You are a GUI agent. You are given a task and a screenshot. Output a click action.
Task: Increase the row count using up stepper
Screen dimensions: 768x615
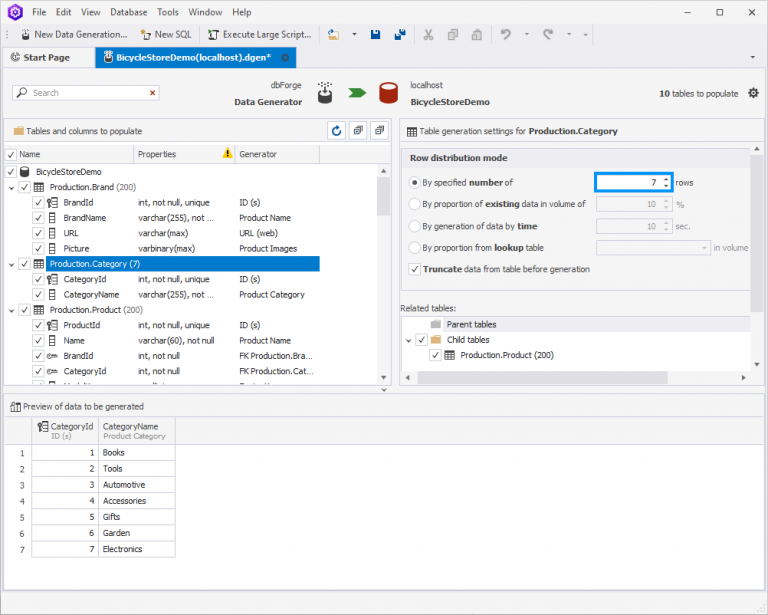666,179
